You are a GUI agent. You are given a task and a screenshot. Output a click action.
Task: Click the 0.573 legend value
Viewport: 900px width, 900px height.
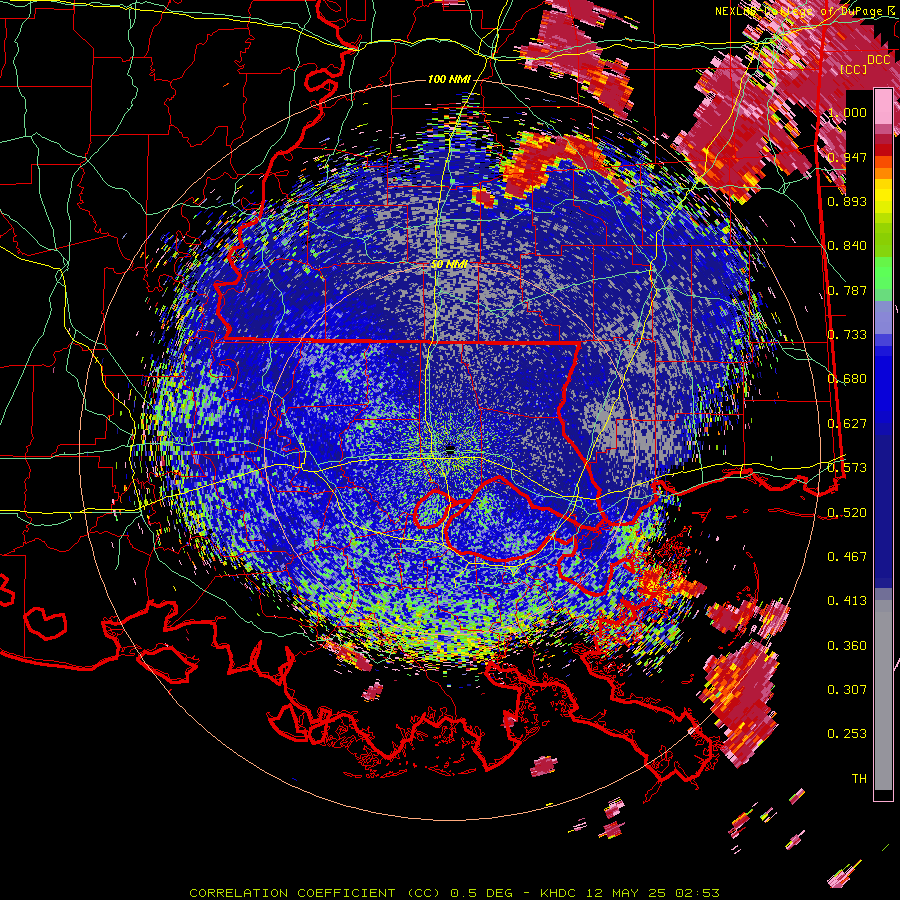[847, 468]
